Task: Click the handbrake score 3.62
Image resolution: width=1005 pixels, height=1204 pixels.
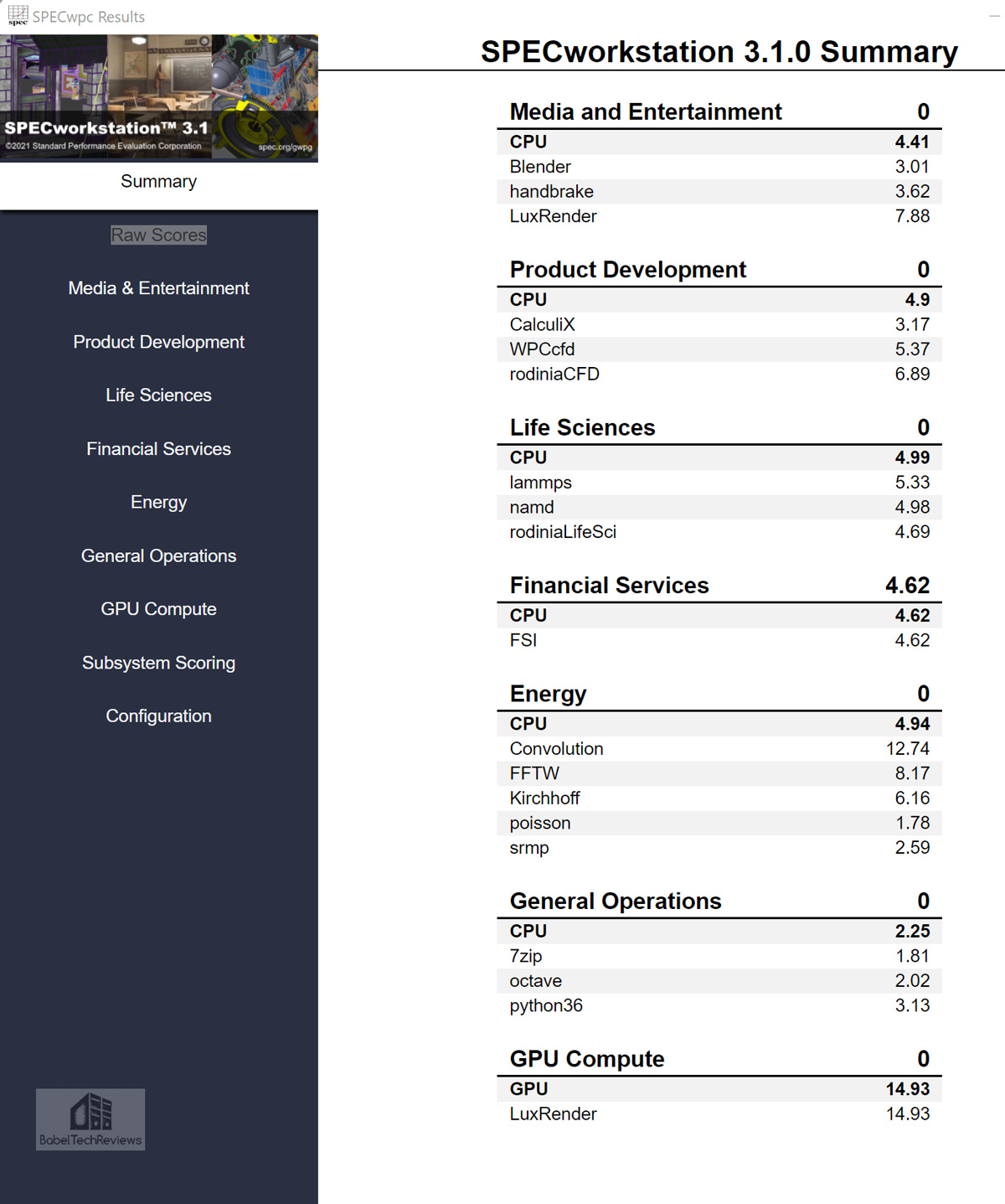Action: pyautogui.click(x=912, y=192)
